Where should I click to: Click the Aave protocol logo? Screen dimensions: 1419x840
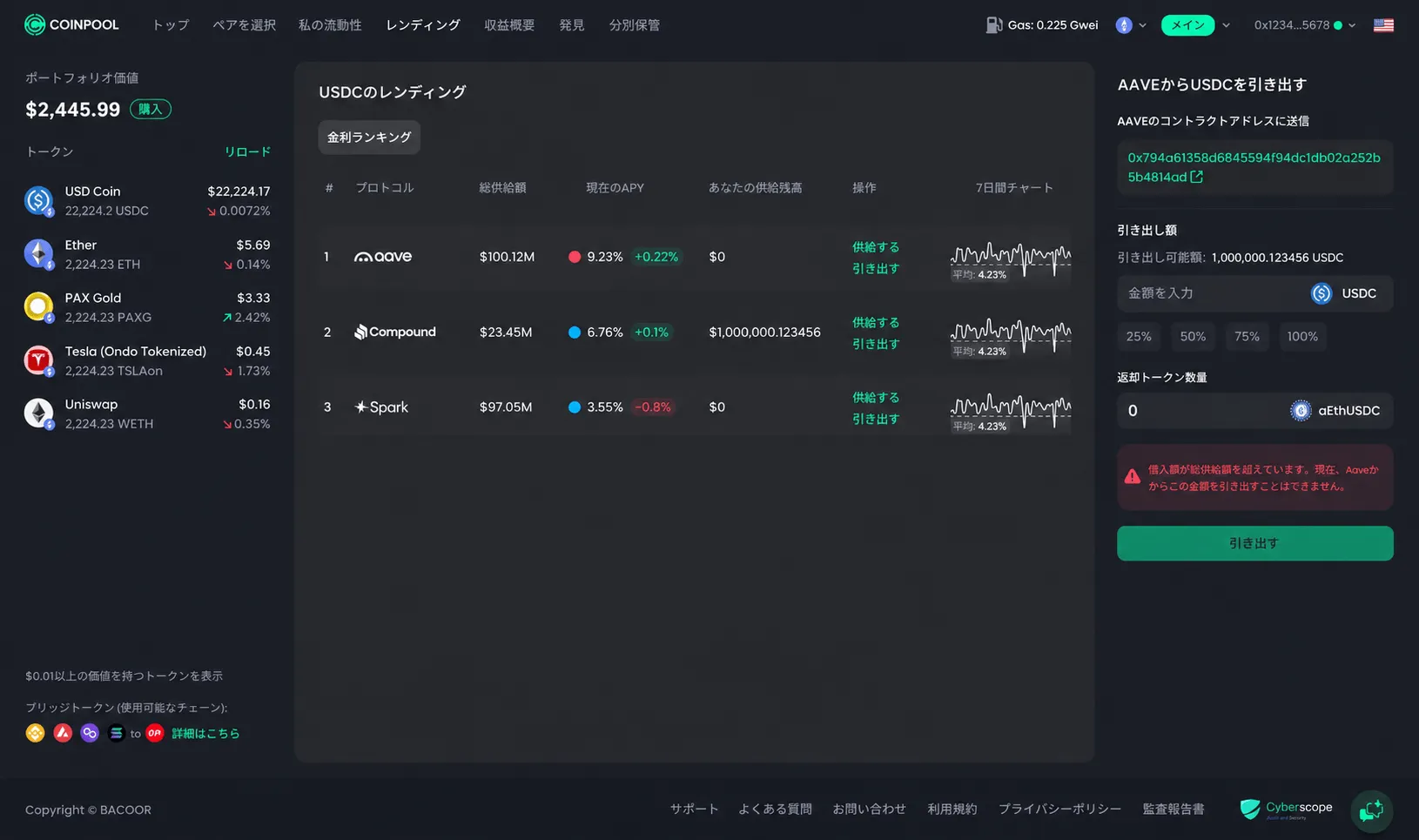383,257
